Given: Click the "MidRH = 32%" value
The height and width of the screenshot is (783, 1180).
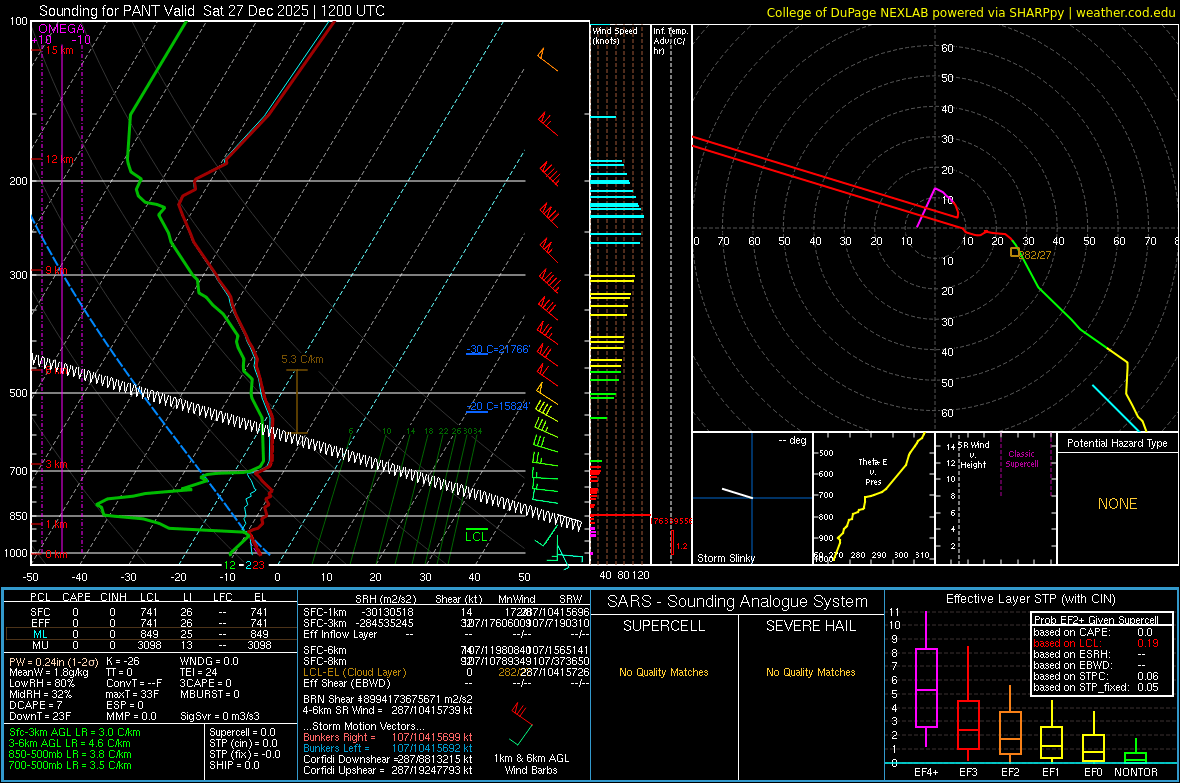Looking at the screenshot, I should pos(41,694).
